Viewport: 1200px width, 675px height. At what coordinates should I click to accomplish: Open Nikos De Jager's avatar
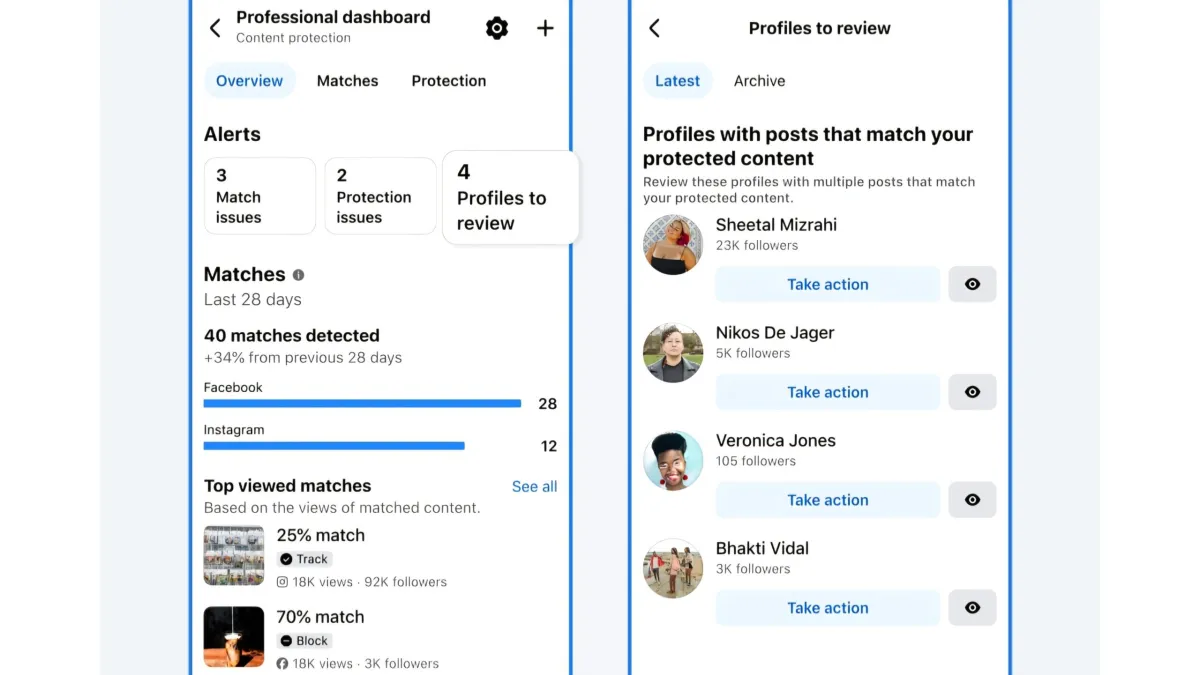(x=673, y=353)
